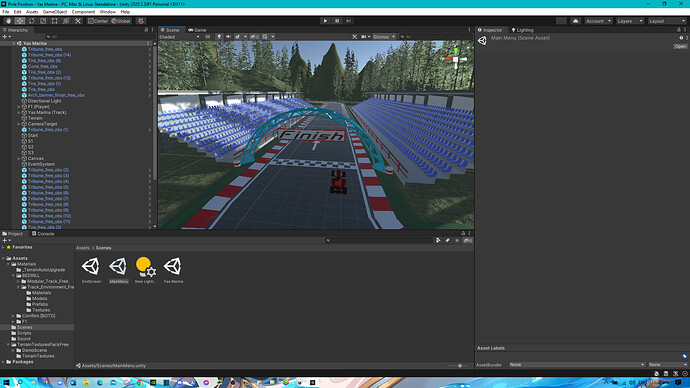This screenshot has width=690, height=388.
Task: Select the Rect tool in the toolbar
Action: click(55, 21)
